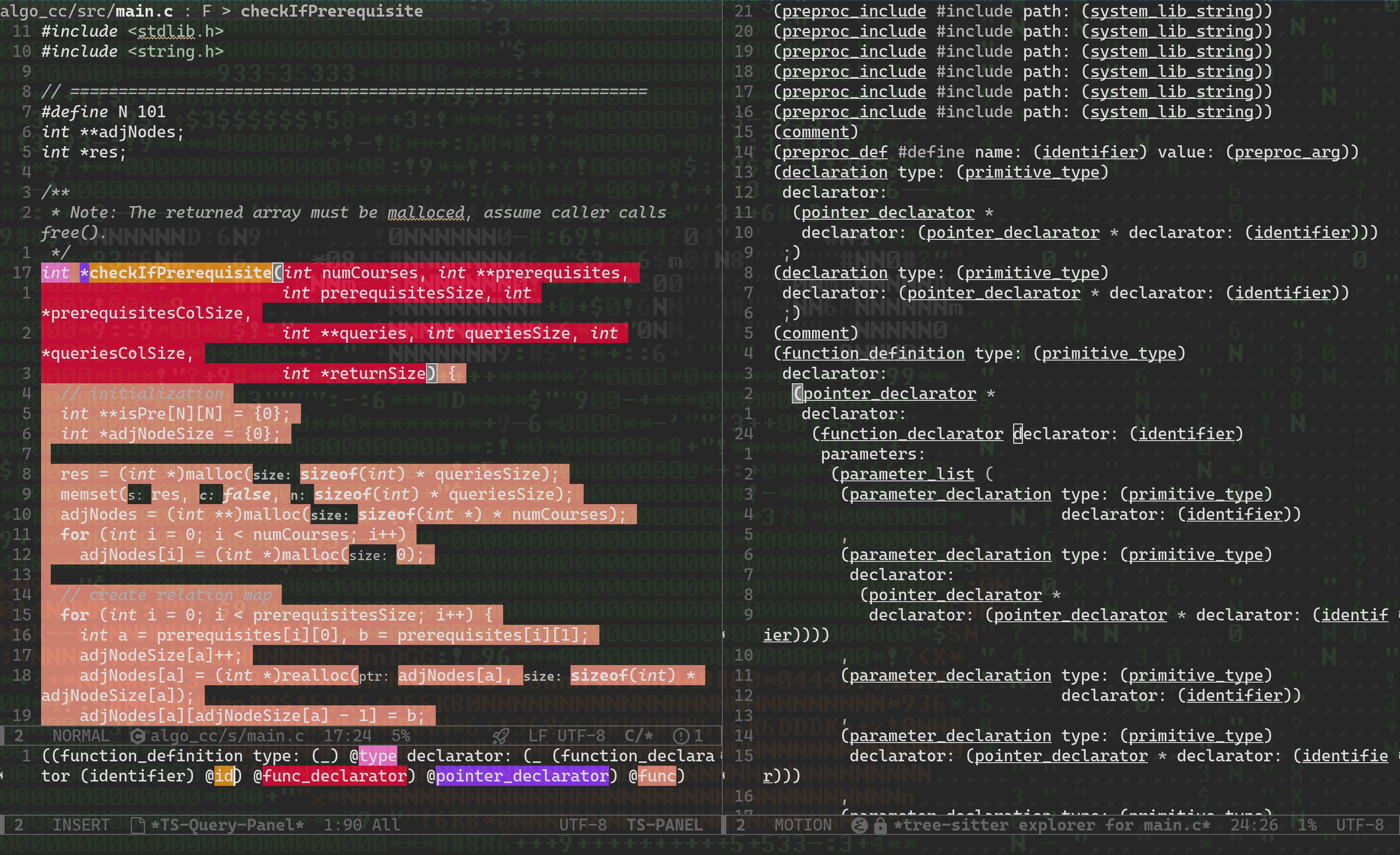Click the function_definition node in tree explorer
Screen dimensions: 1400x855
873,354
